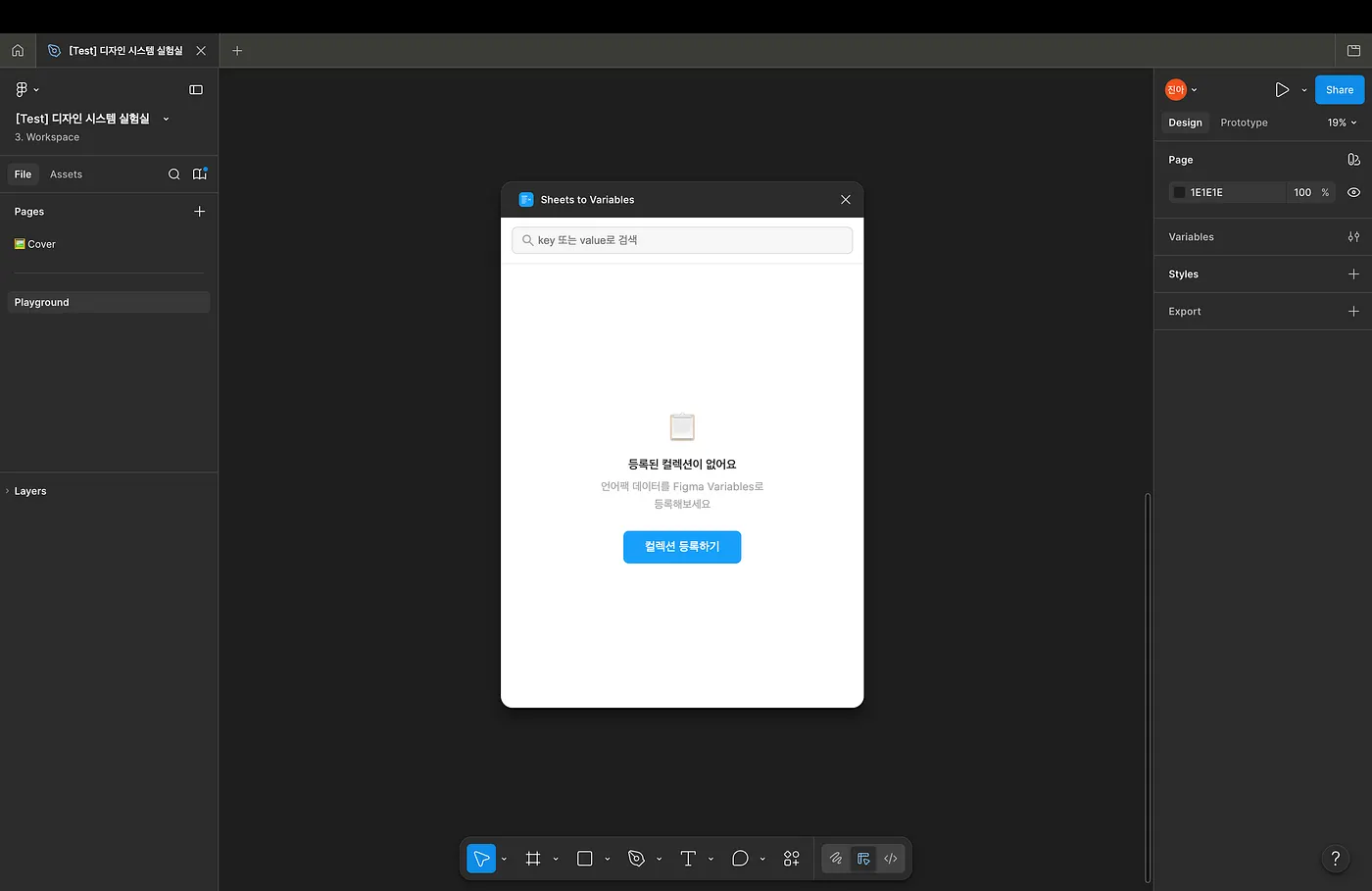Select the Move tool in bottom toolbar
The image size is (1372, 891).
[481, 859]
